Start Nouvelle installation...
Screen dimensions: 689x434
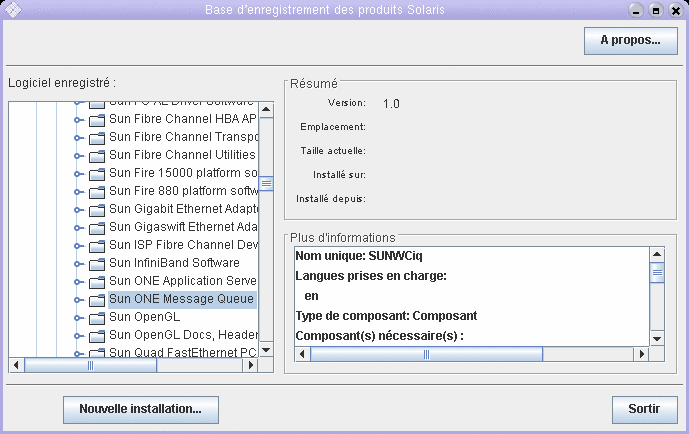pos(141,410)
